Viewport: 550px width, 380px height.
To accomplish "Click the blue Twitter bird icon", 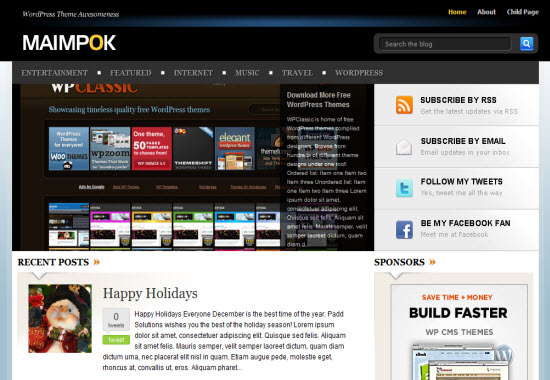I will pyautogui.click(x=404, y=188).
